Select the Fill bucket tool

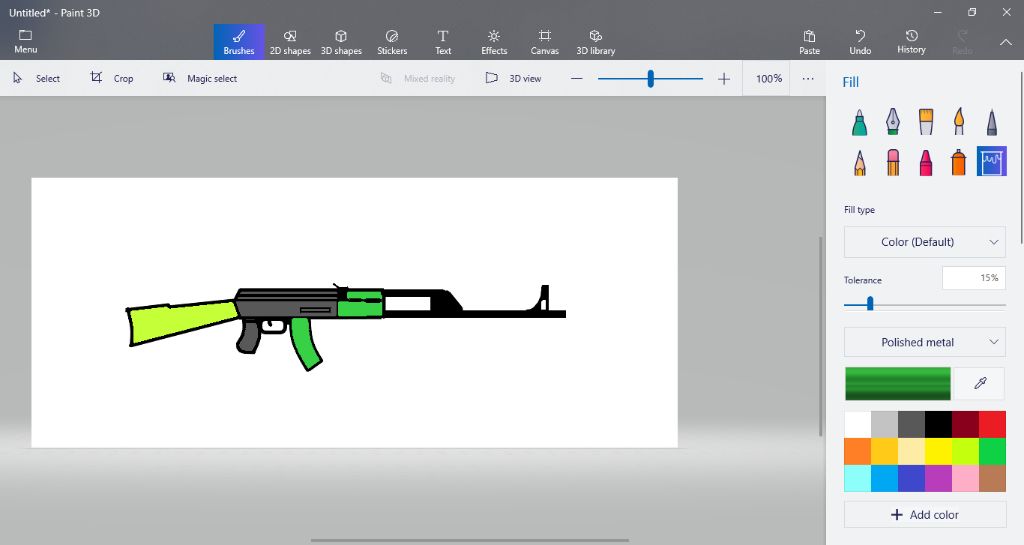click(991, 161)
